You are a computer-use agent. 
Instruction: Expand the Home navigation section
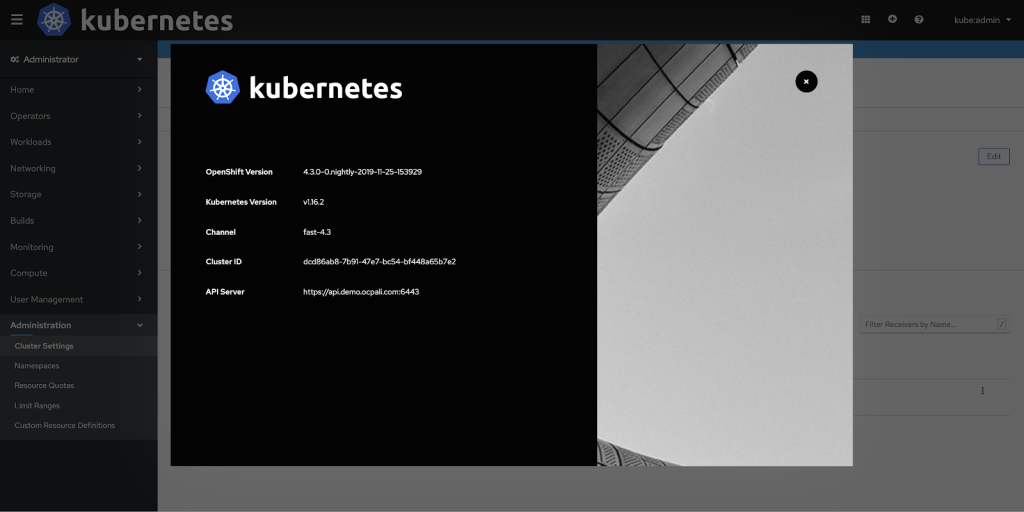[78, 89]
